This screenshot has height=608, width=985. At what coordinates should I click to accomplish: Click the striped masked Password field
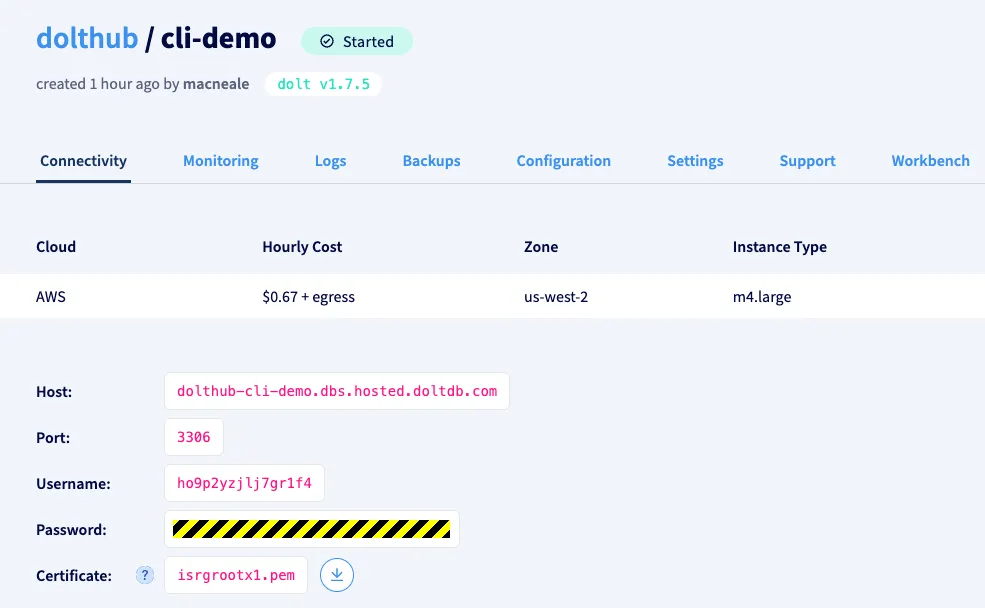(312, 529)
